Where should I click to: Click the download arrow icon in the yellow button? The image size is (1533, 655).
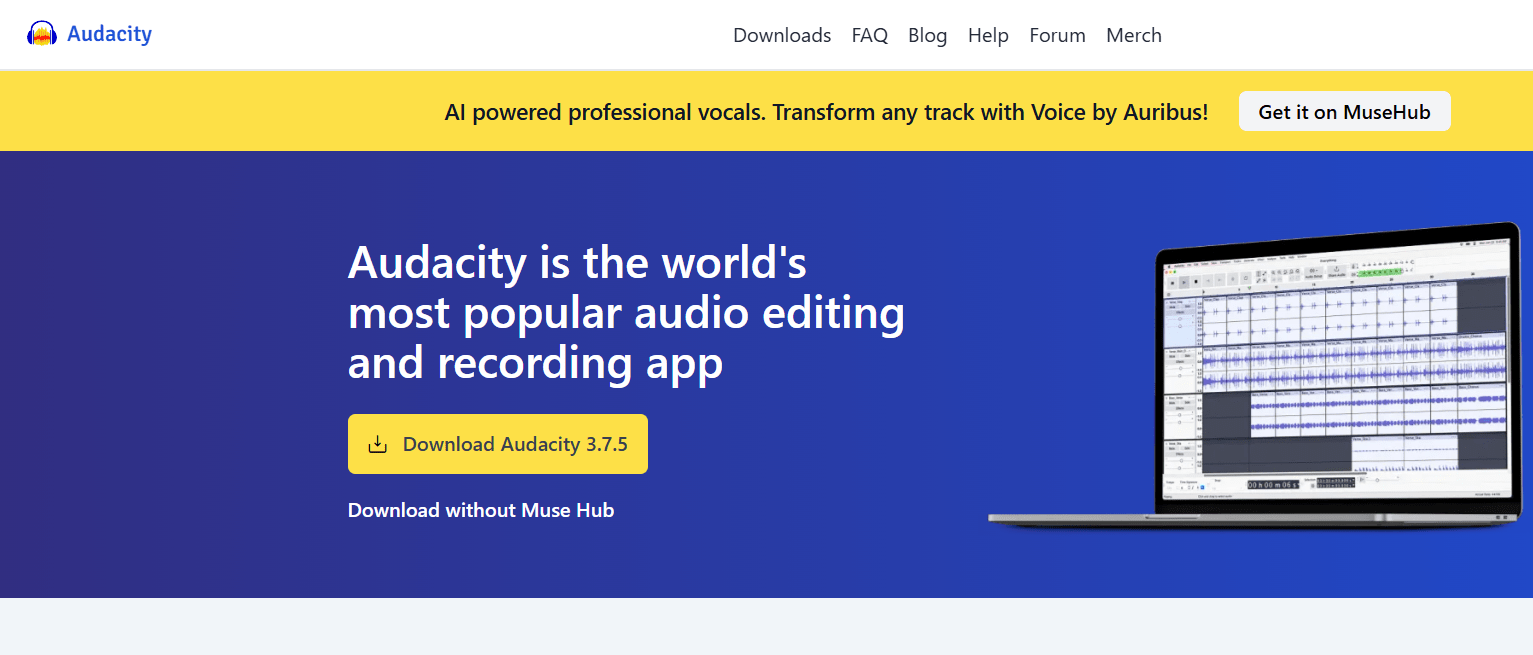(377, 444)
